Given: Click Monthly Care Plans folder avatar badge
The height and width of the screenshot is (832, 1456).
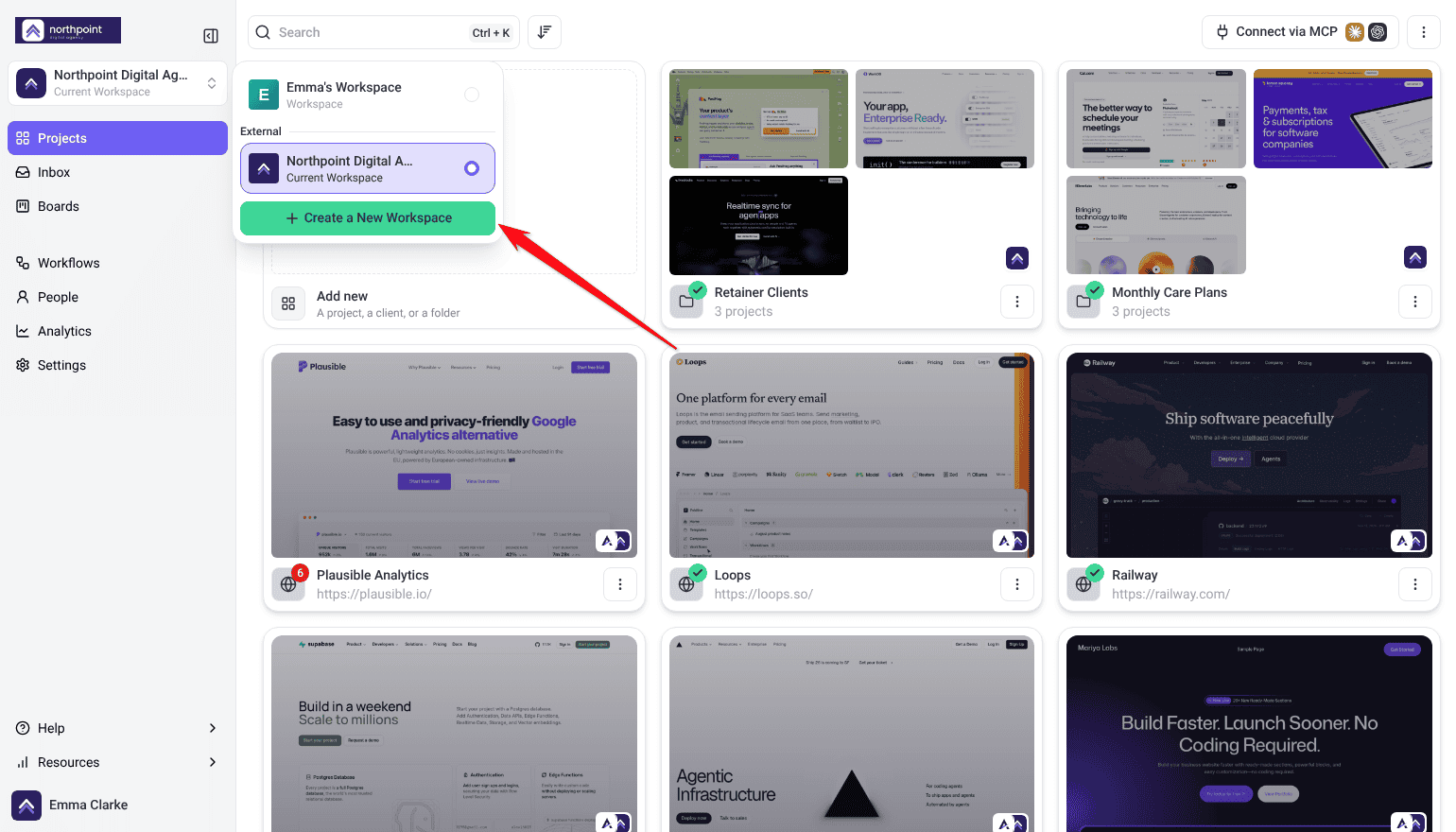Looking at the screenshot, I should click(x=1415, y=256).
